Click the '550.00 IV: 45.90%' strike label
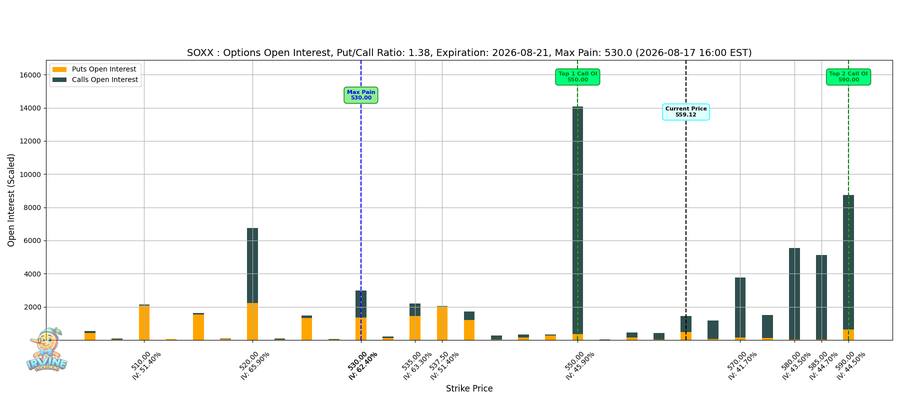The height and width of the screenshot is (400, 900). 578,365
